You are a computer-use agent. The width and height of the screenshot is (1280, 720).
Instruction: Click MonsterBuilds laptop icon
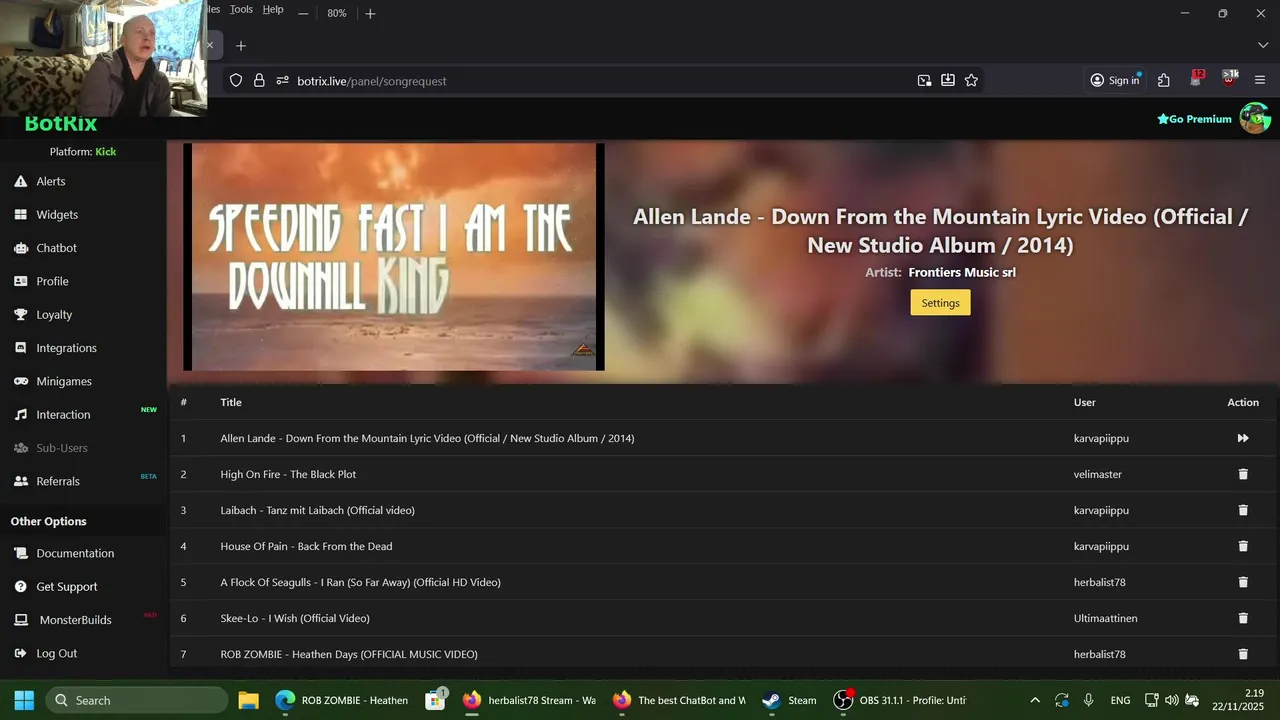20,620
